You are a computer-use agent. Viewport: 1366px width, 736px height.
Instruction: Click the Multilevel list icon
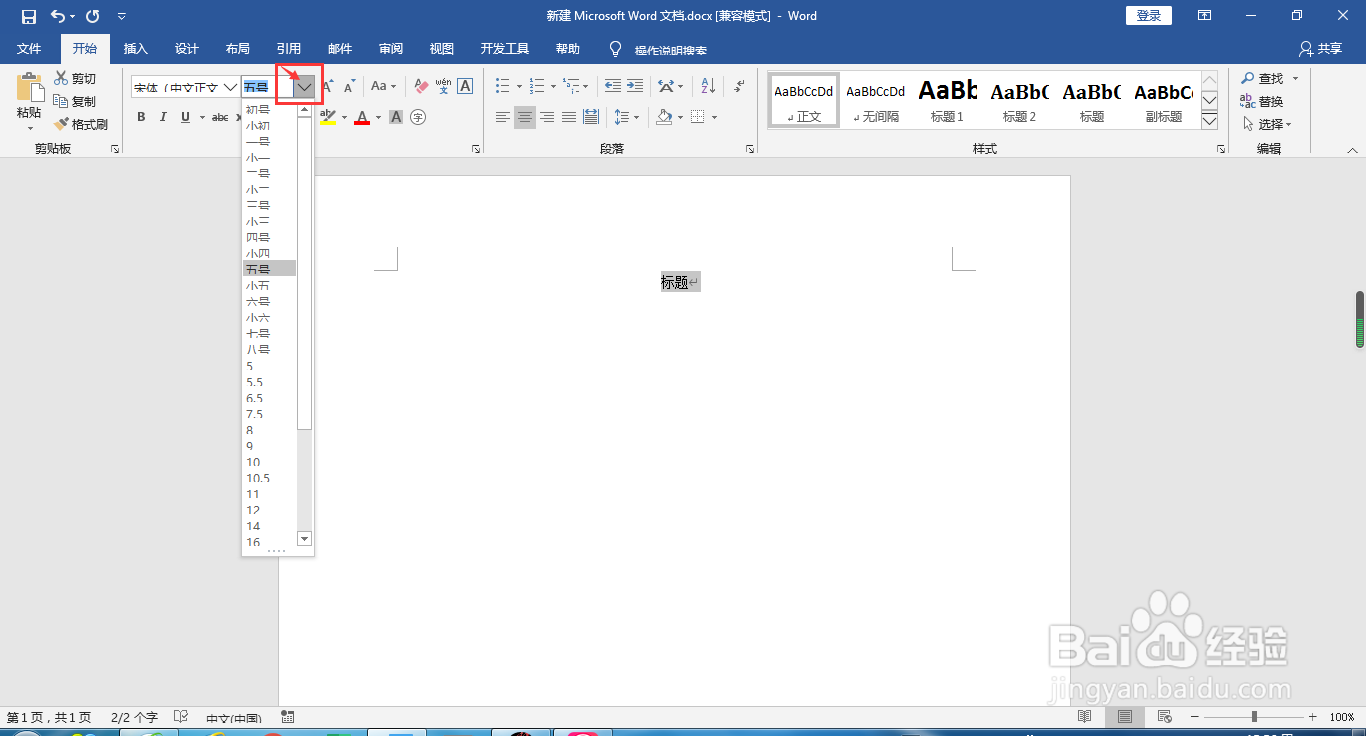pyautogui.click(x=571, y=86)
